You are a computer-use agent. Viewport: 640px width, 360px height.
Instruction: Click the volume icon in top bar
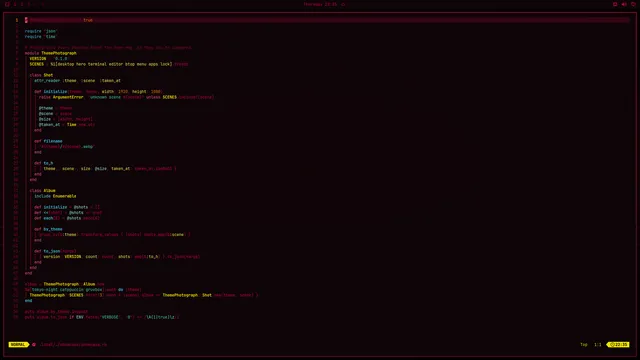[624, 4]
